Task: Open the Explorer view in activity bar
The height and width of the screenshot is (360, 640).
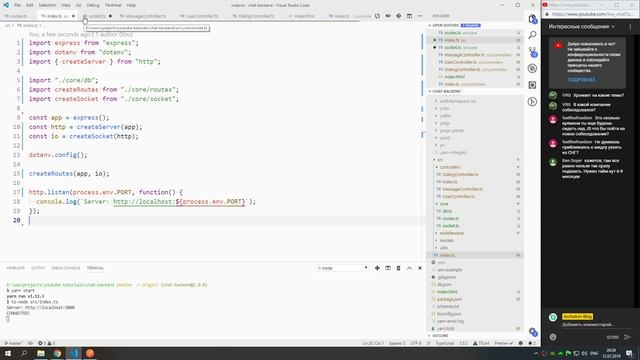Action: tap(532, 19)
